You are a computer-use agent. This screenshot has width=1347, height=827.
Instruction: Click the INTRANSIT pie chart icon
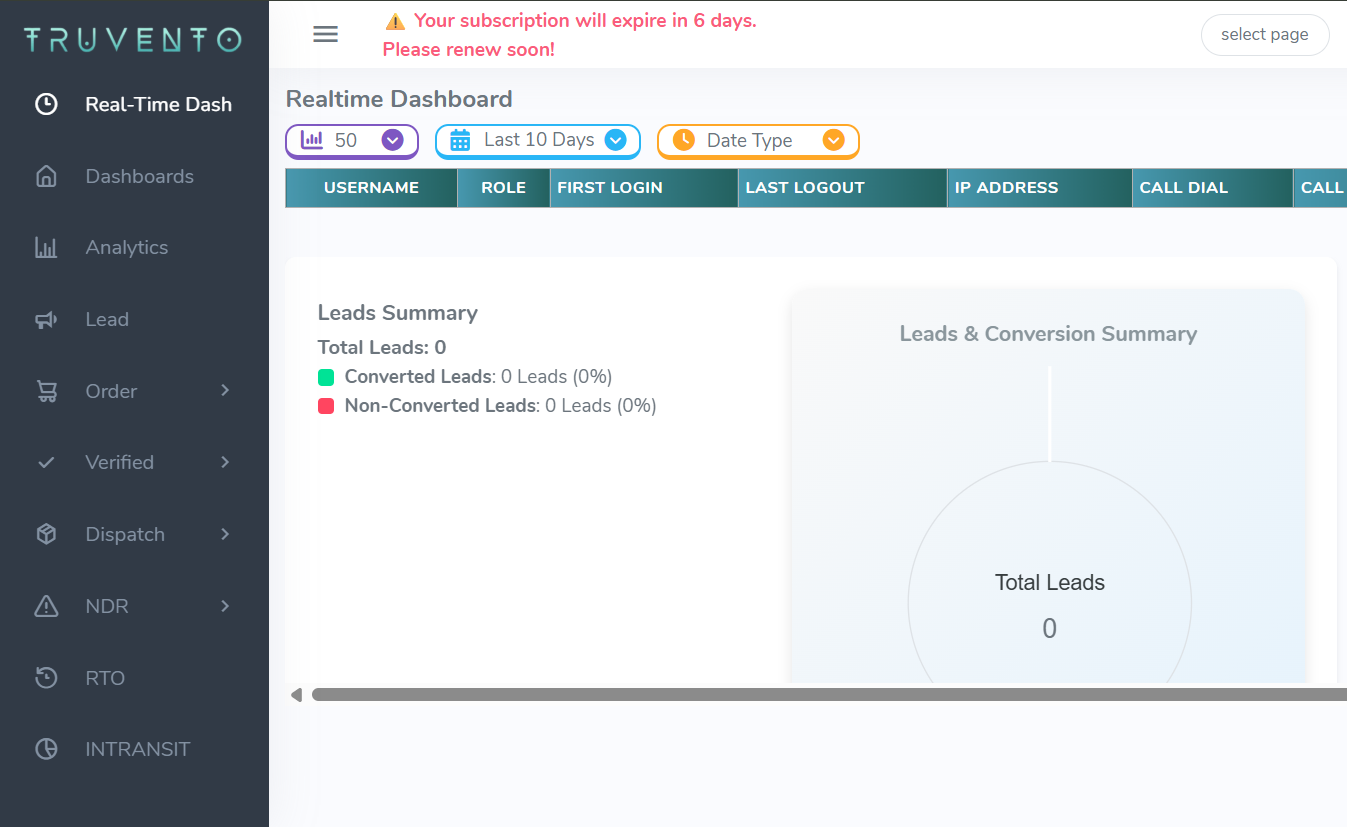[46, 749]
